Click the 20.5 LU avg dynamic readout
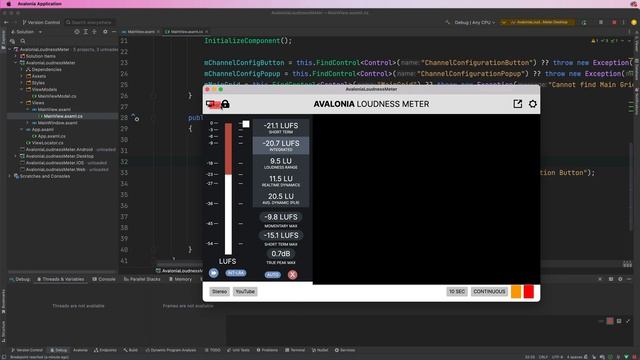 click(281, 198)
